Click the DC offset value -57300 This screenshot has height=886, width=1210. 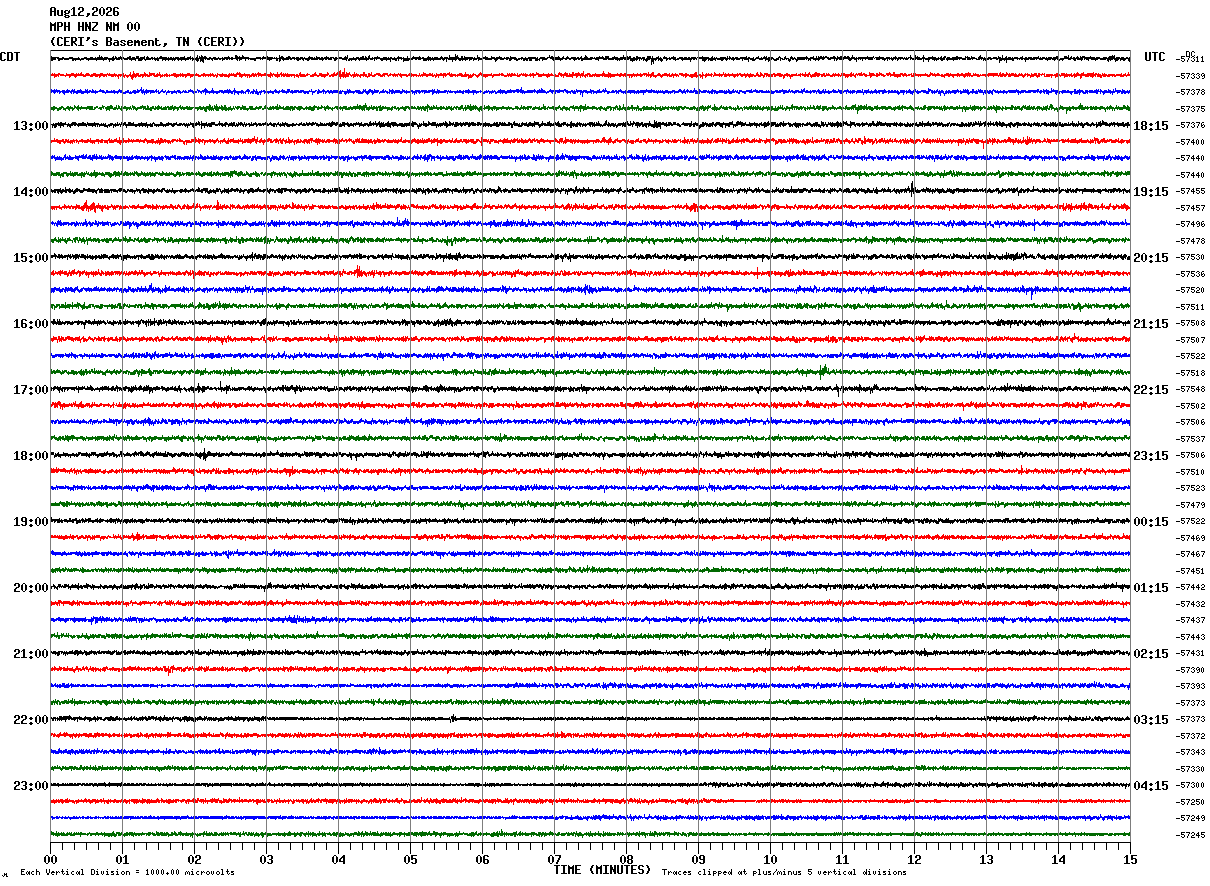1191,785
